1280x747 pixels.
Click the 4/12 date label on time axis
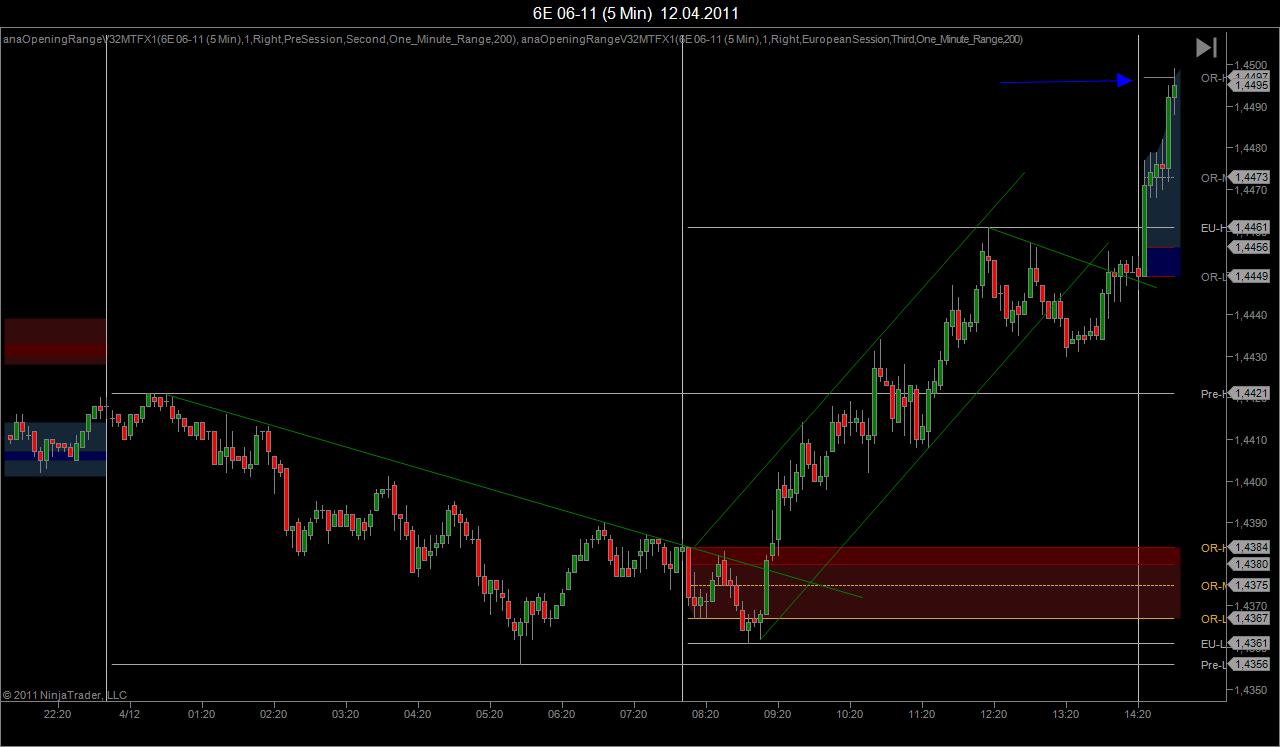(x=129, y=714)
